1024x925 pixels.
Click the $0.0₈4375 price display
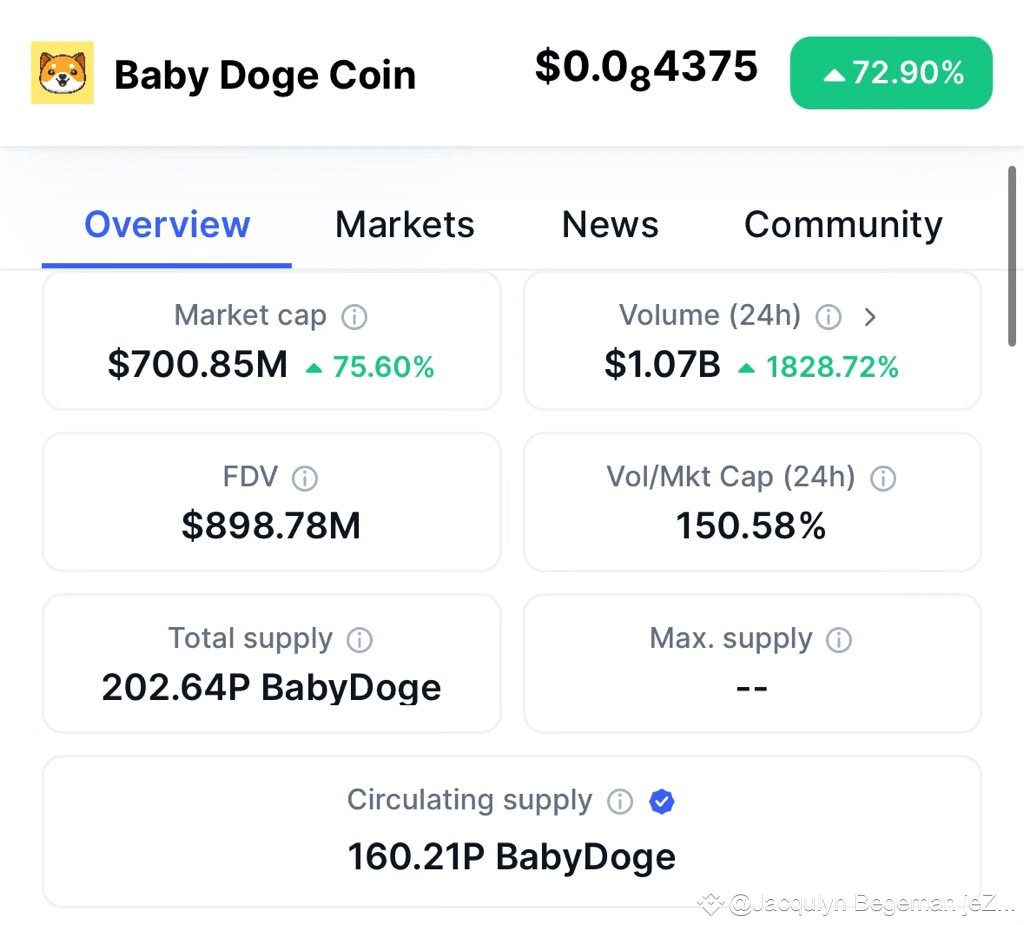tap(646, 68)
